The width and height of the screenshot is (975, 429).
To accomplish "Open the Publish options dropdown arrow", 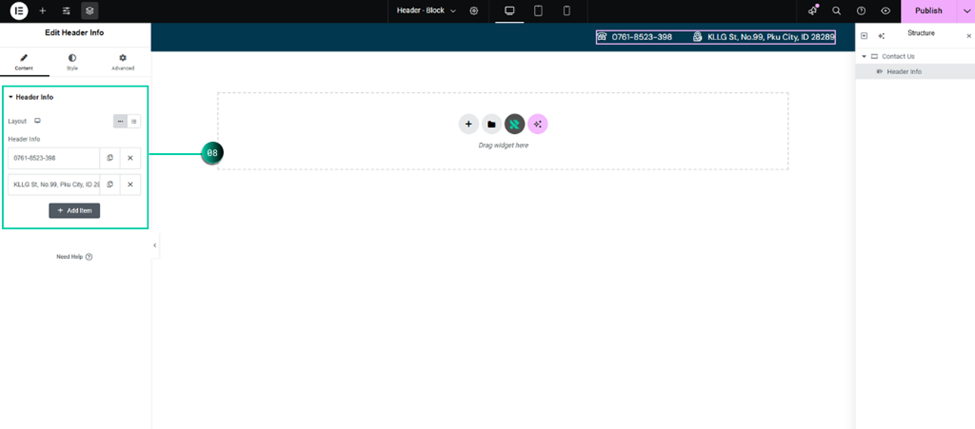I will 966,11.
